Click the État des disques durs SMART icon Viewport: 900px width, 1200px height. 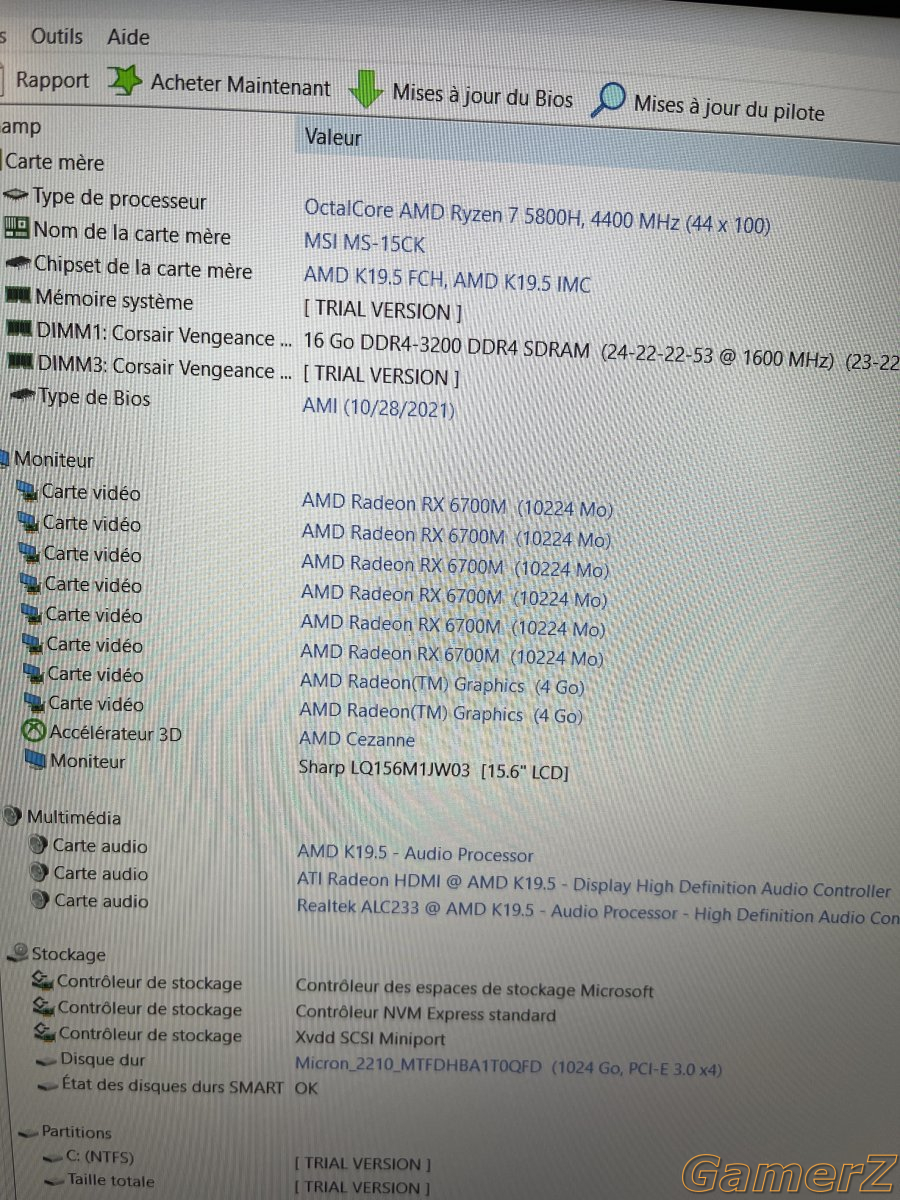coord(47,1086)
